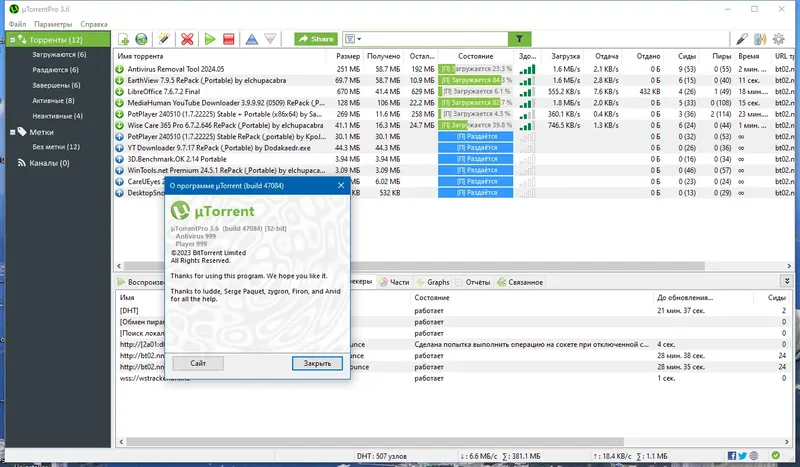Click the green Start torrent play icon
The height and width of the screenshot is (467, 800).
click(x=210, y=39)
